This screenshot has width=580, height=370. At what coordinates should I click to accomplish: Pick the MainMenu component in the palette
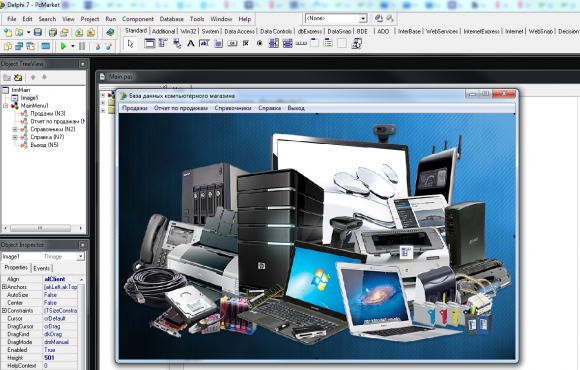[163, 43]
